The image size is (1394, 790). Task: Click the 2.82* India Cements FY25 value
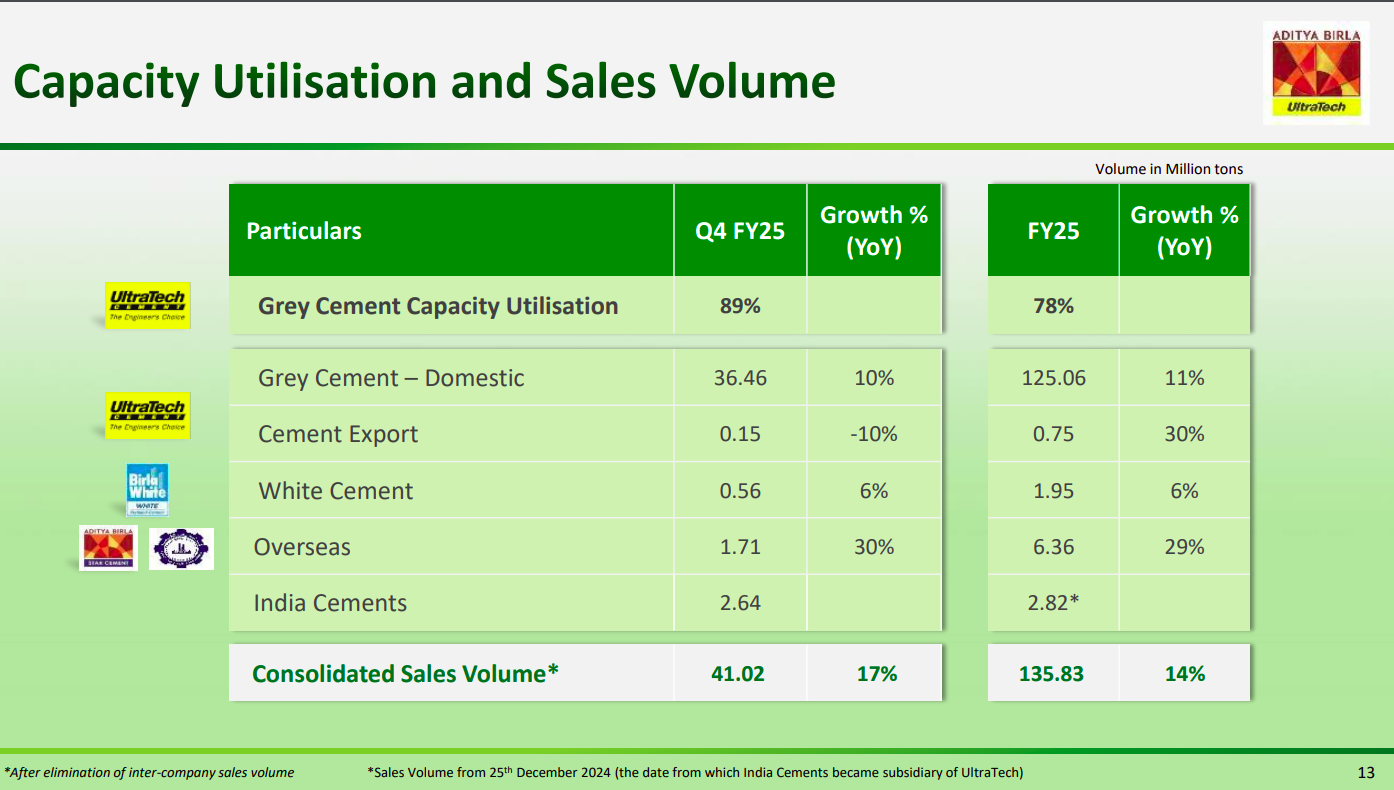click(1053, 603)
